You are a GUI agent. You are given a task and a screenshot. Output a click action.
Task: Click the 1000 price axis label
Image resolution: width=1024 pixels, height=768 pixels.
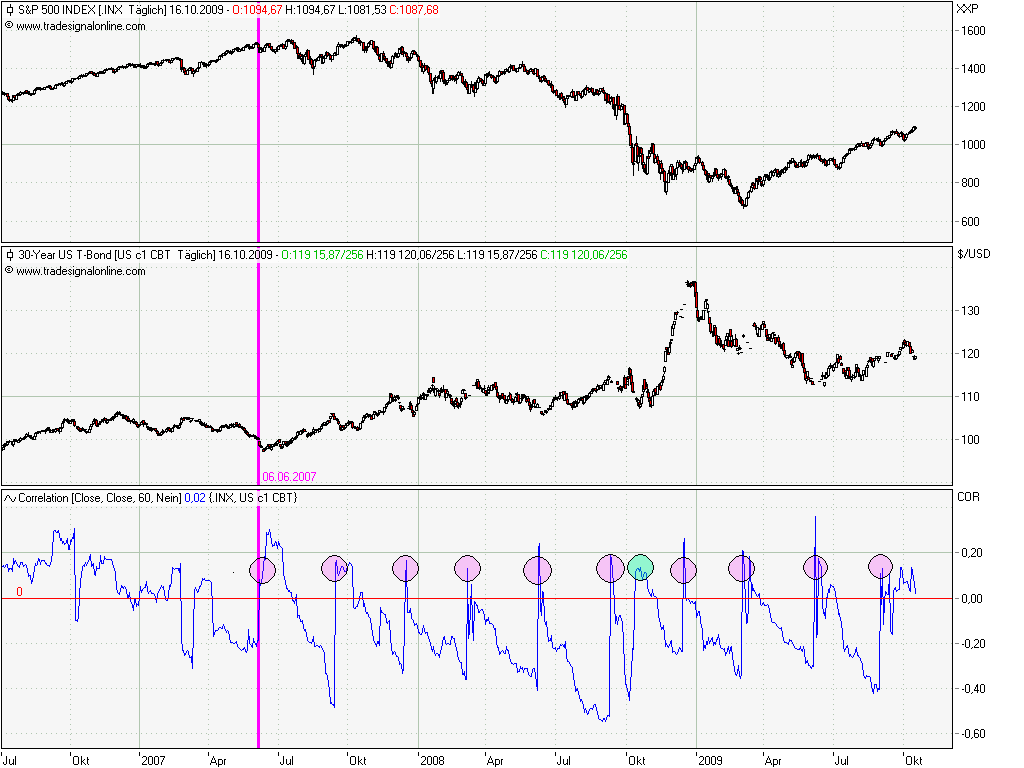pos(973,145)
